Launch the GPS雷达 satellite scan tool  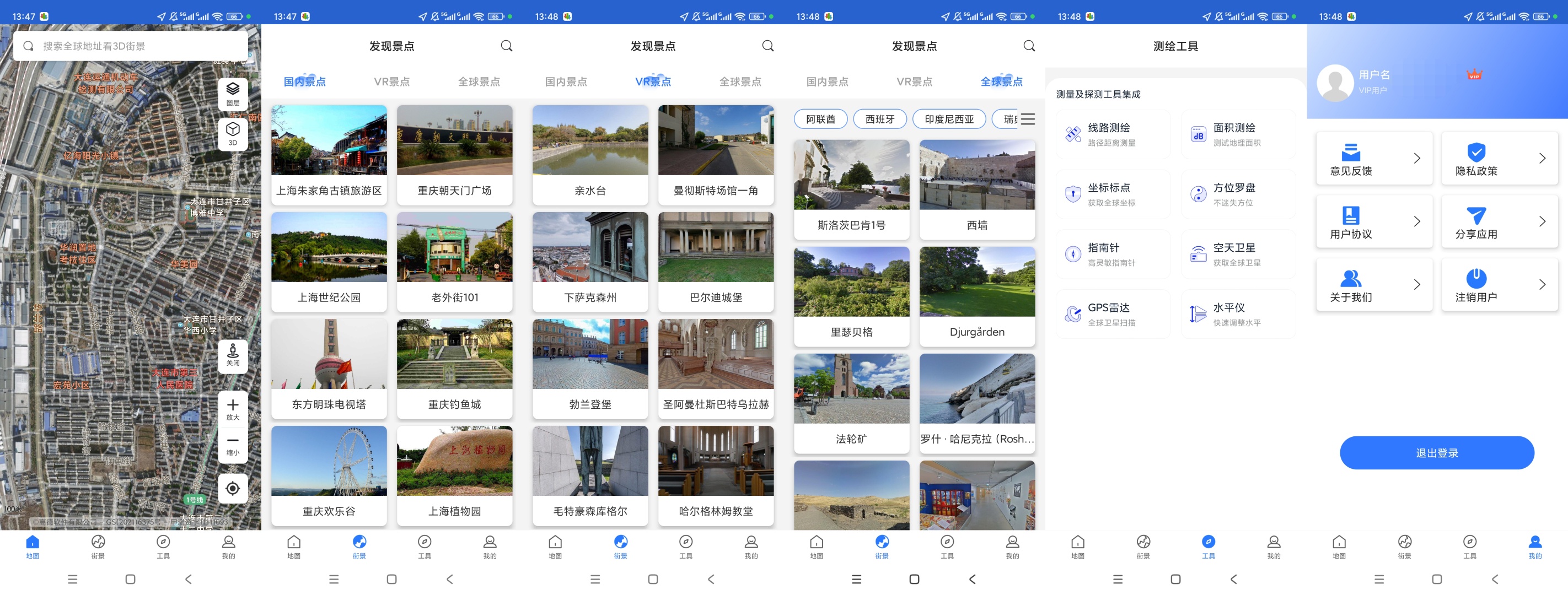tap(1112, 314)
